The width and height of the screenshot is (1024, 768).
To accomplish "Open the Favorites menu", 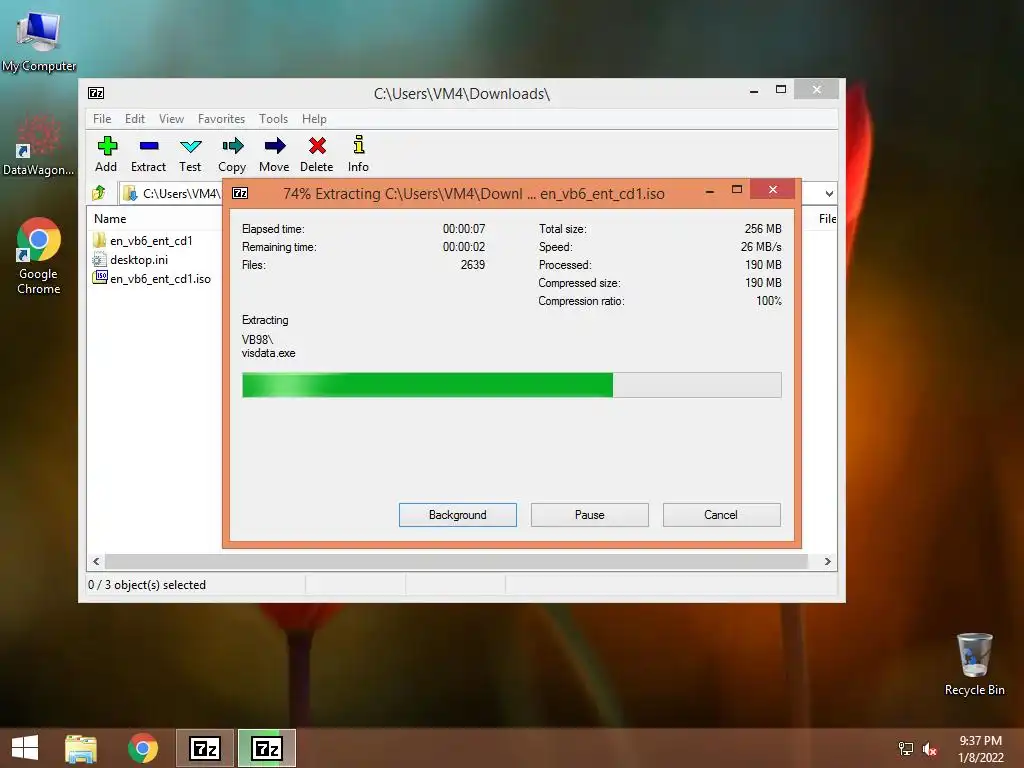I will [x=221, y=119].
